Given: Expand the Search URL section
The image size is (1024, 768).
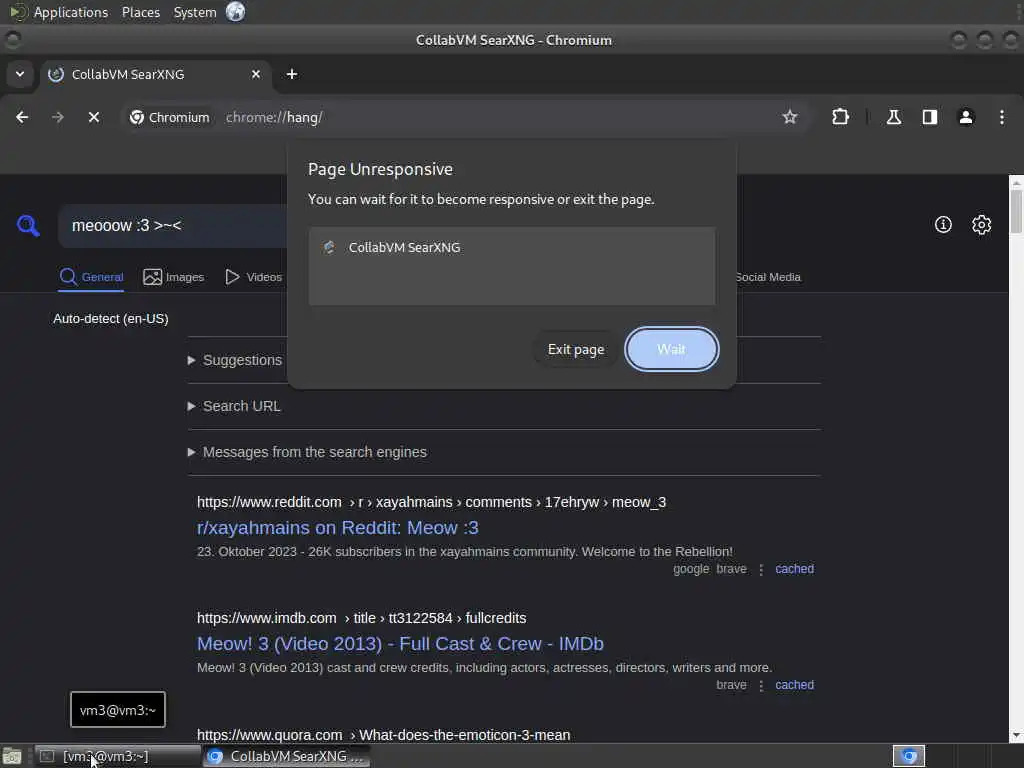Looking at the screenshot, I should click(234, 406).
